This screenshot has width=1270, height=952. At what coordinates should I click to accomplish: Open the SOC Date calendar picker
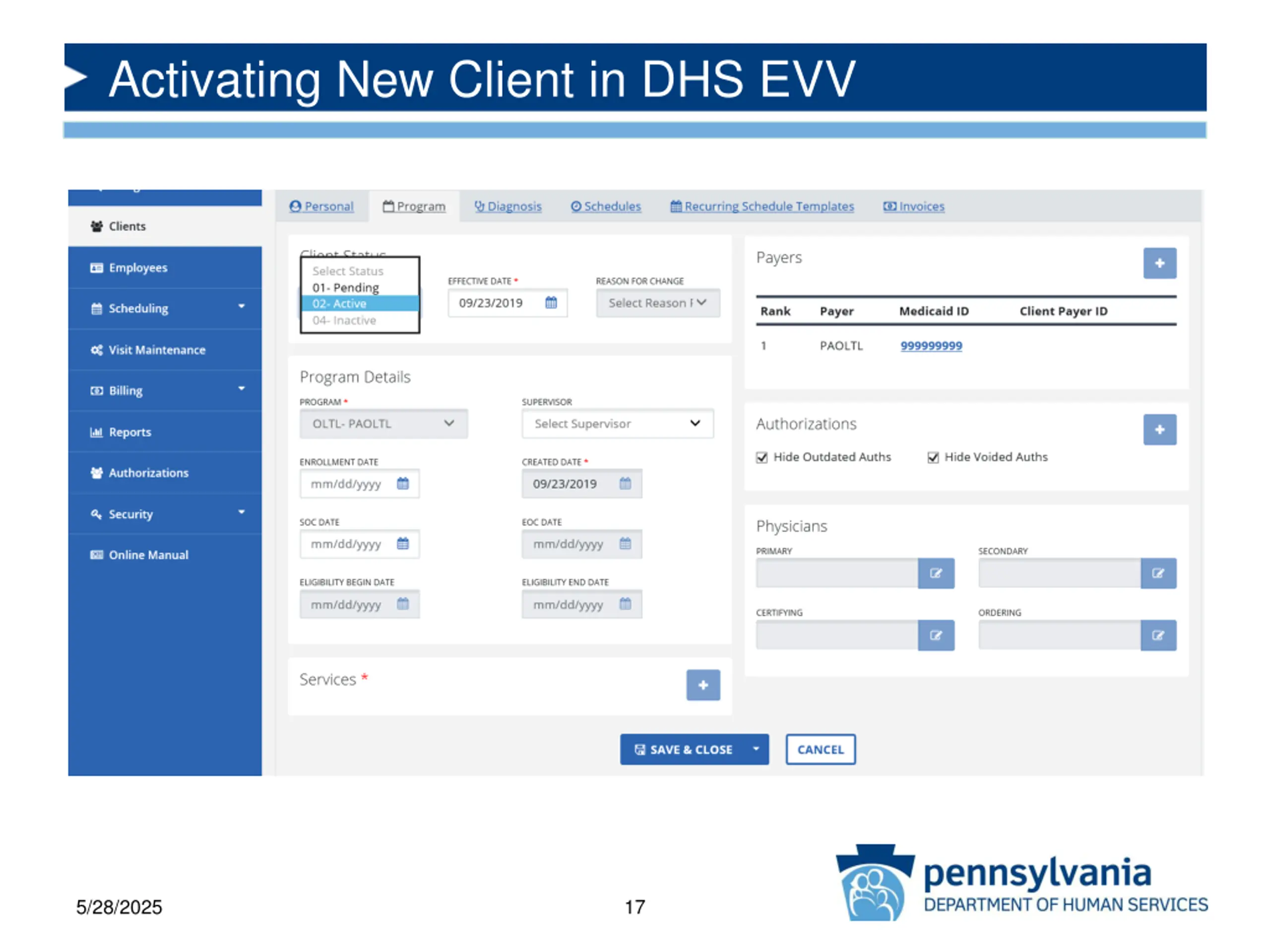coord(403,543)
